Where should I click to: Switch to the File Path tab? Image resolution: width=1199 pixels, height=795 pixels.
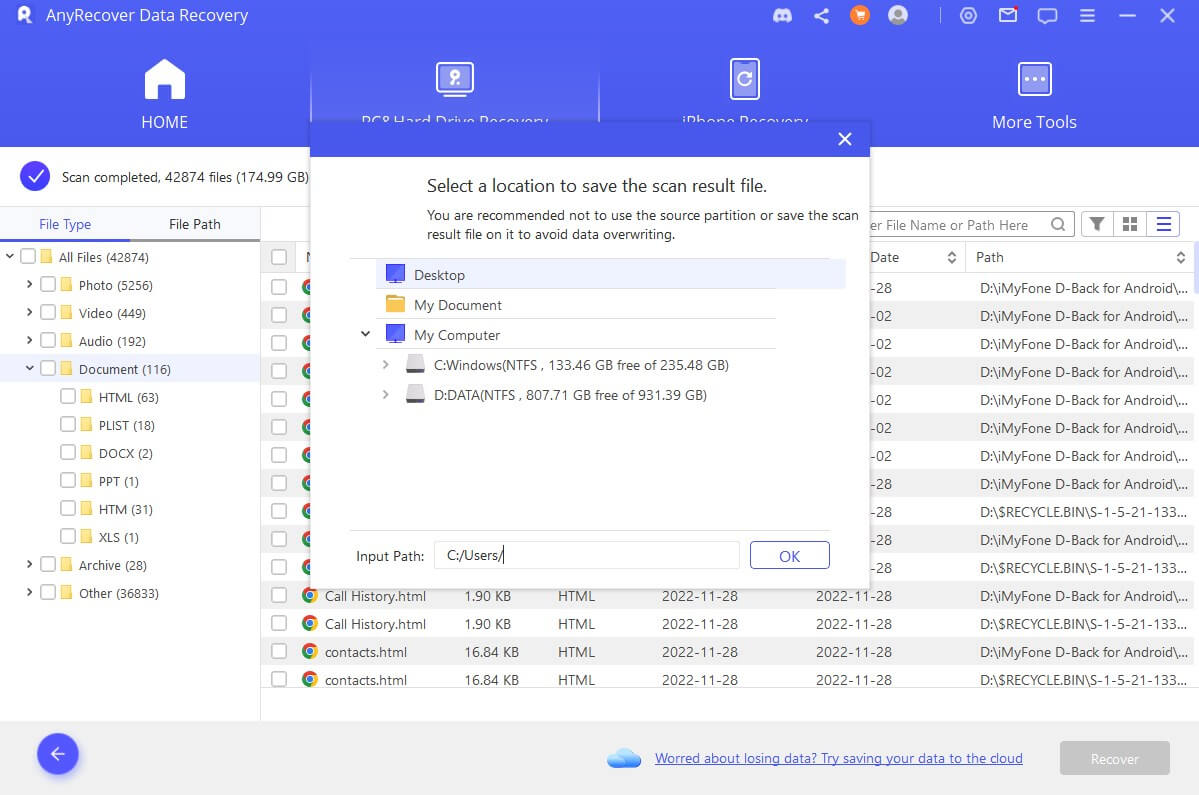[194, 224]
